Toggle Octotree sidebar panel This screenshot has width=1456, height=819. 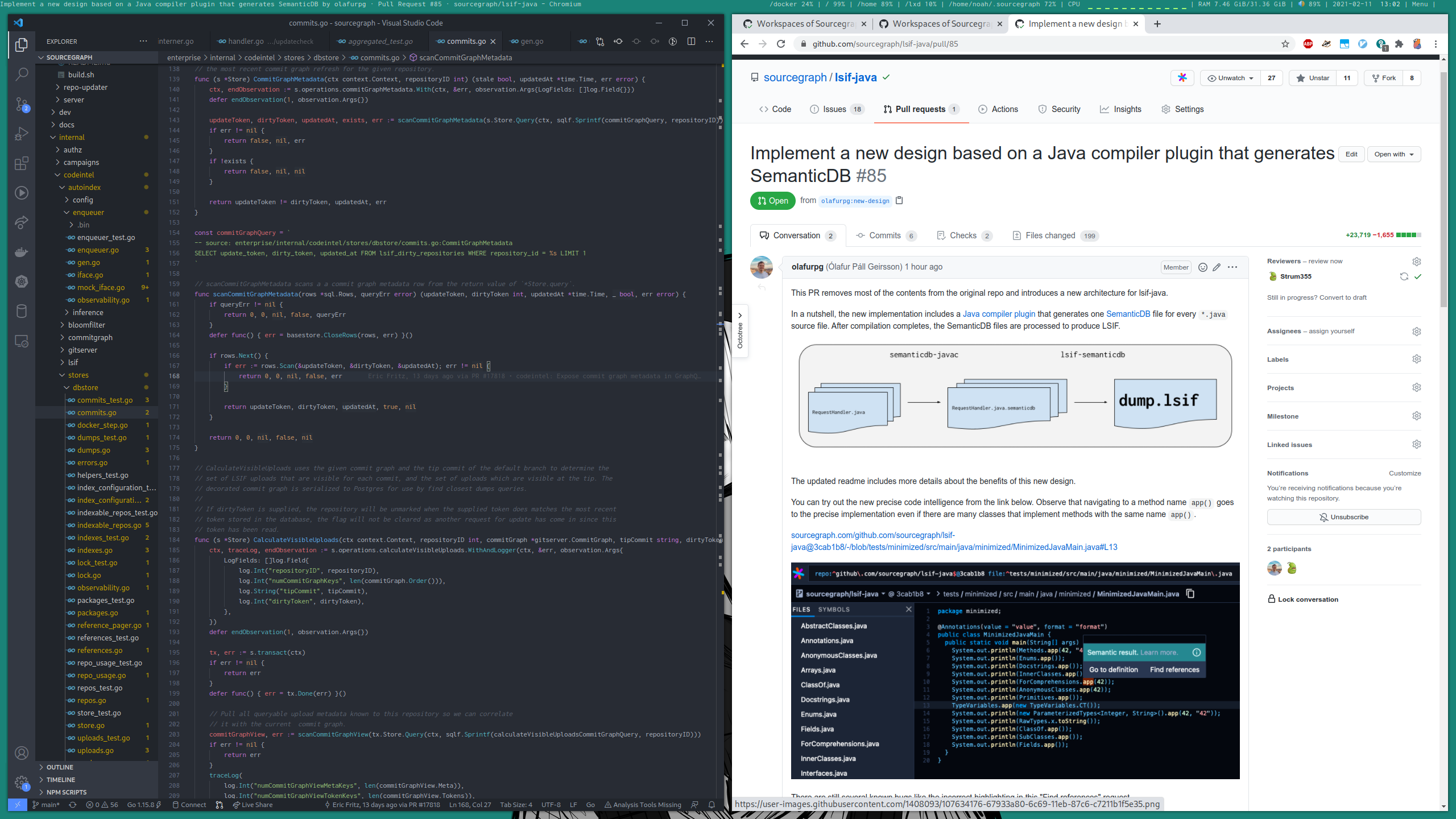[740, 330]
